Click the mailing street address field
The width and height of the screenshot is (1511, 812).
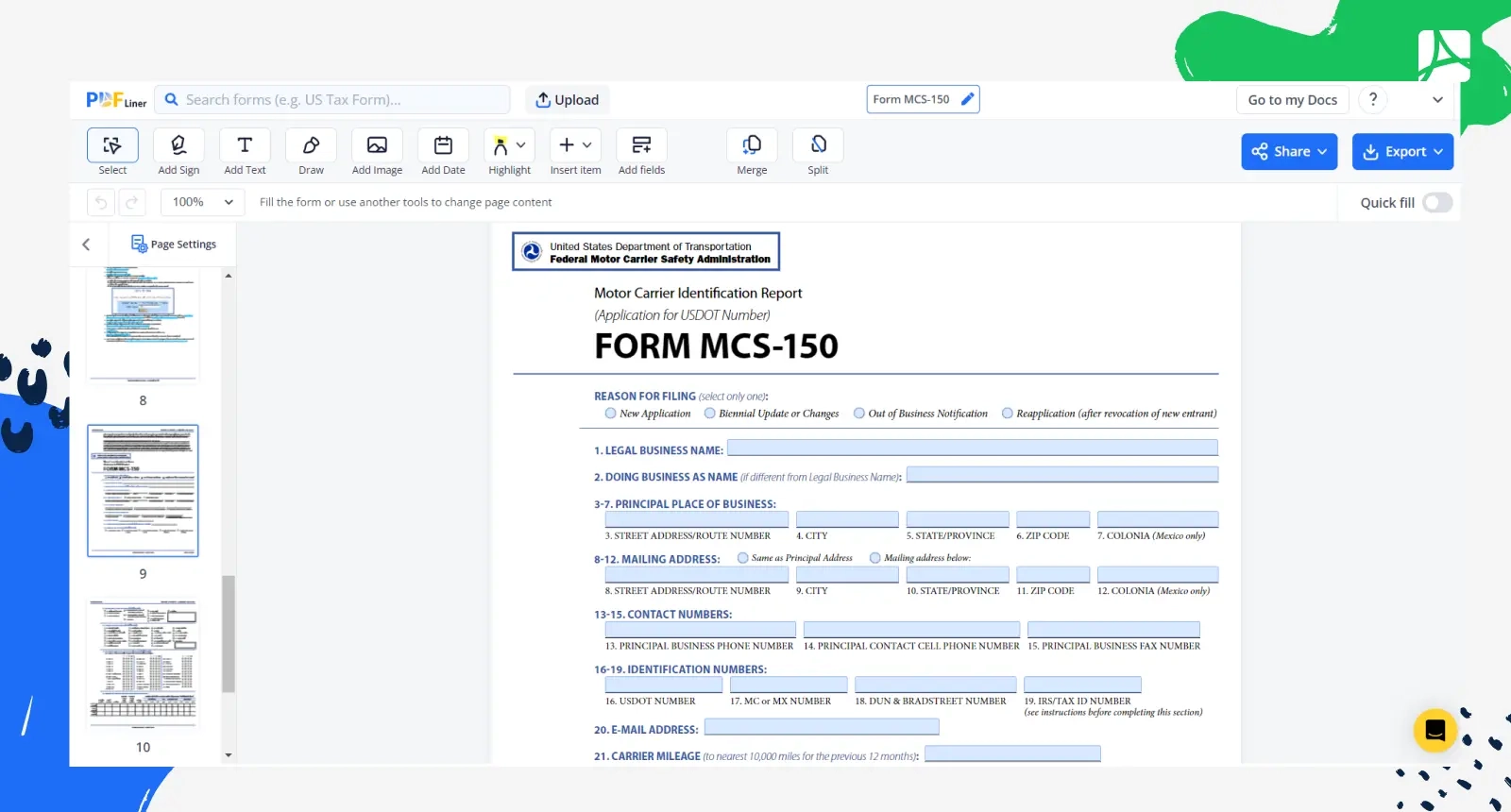point(697,574)
